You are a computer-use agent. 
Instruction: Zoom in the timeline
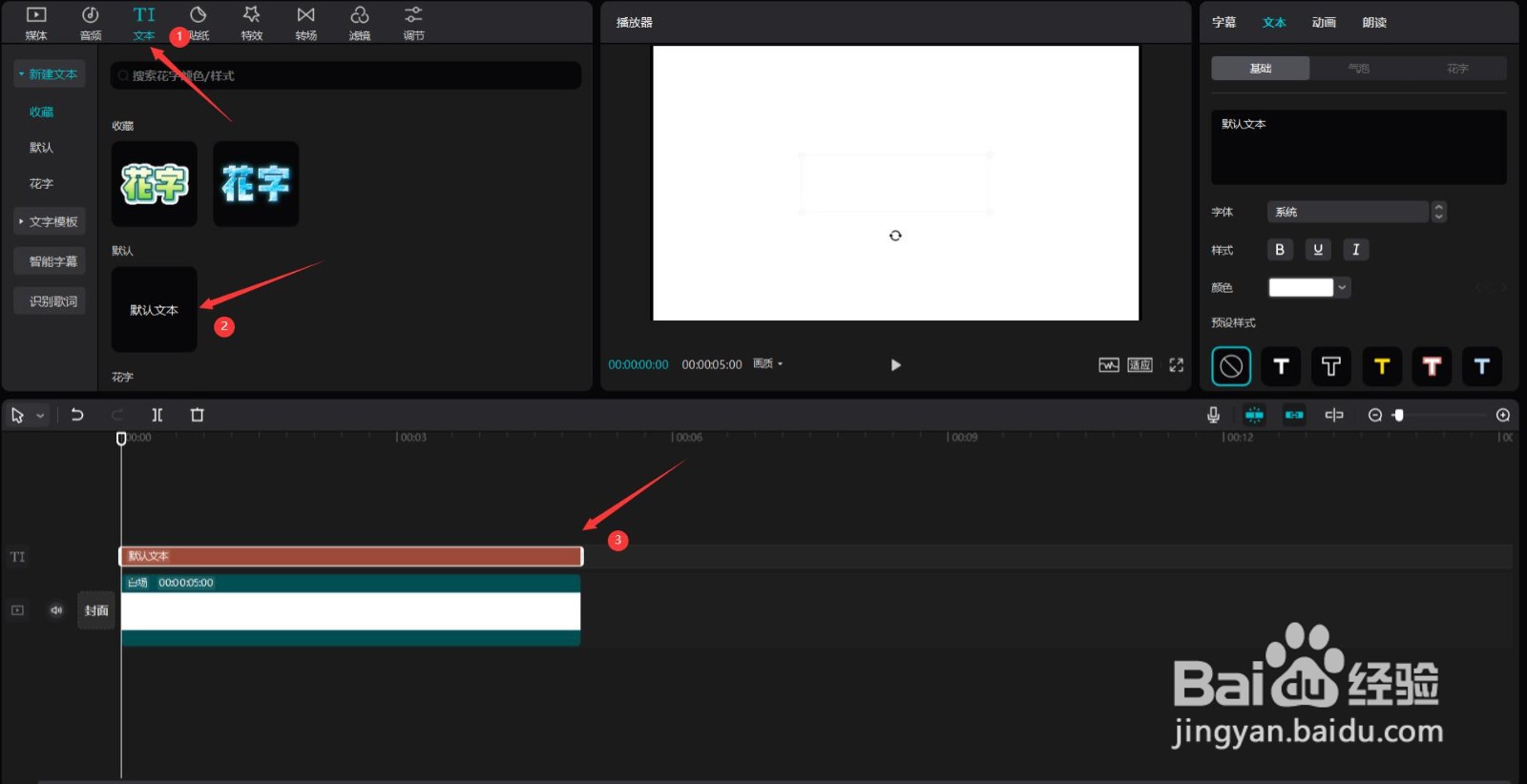(1503, 415)
